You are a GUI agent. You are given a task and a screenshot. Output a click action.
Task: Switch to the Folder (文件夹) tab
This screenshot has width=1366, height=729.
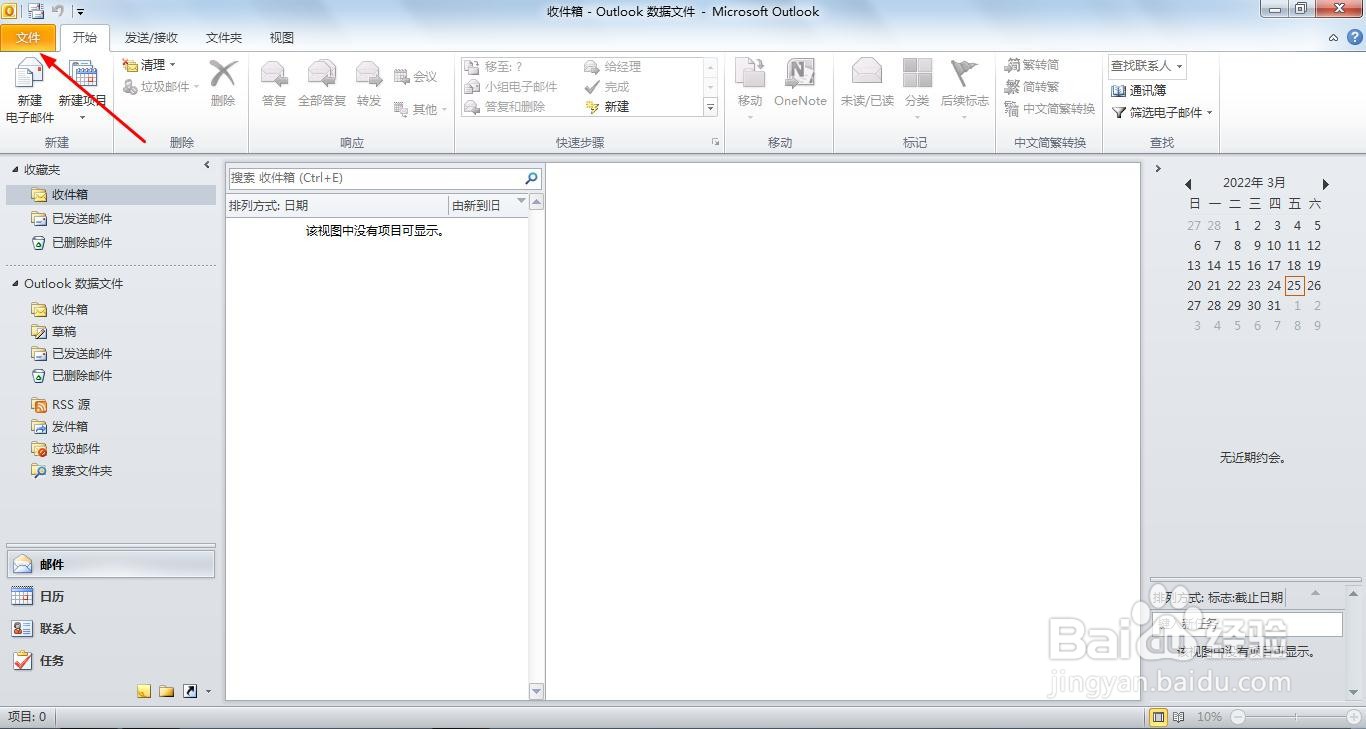[224, 37]
